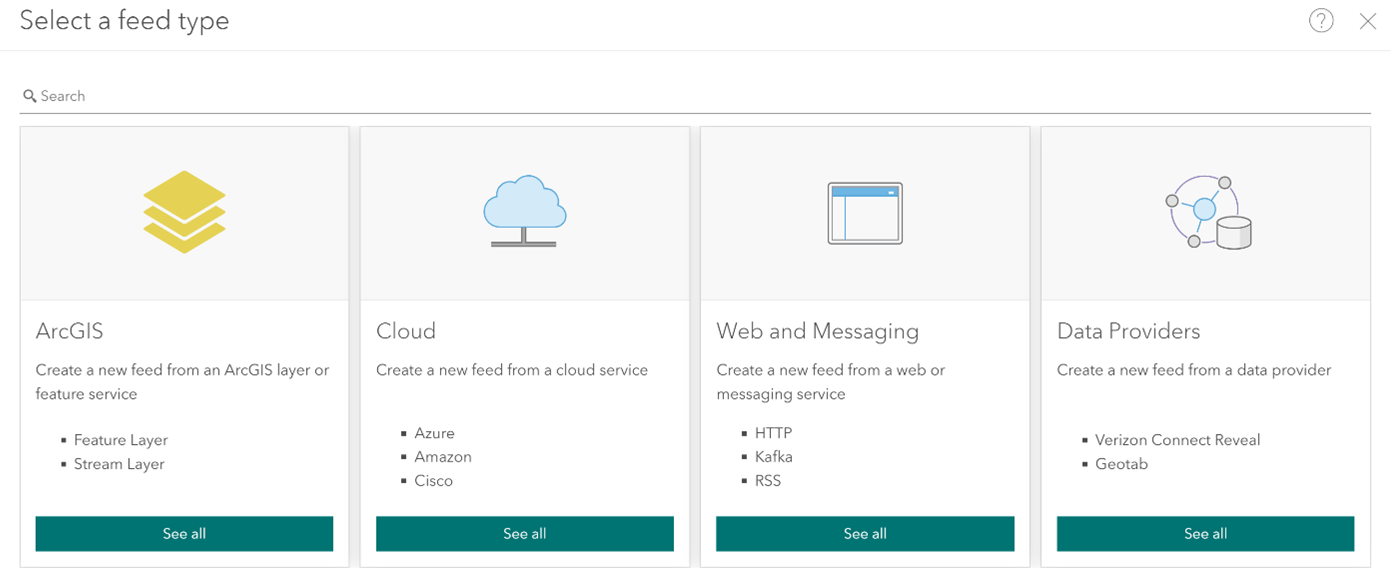The height and width of the screenshot is (577, 1391).
Task: Click the RSS list item
Action: [768, 481]
